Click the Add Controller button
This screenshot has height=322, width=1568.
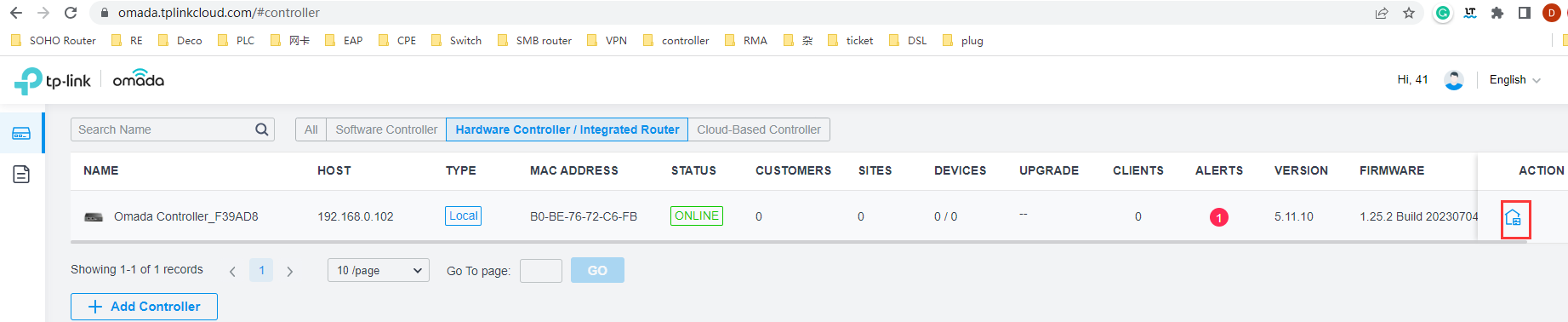click(x=144, y=307)
